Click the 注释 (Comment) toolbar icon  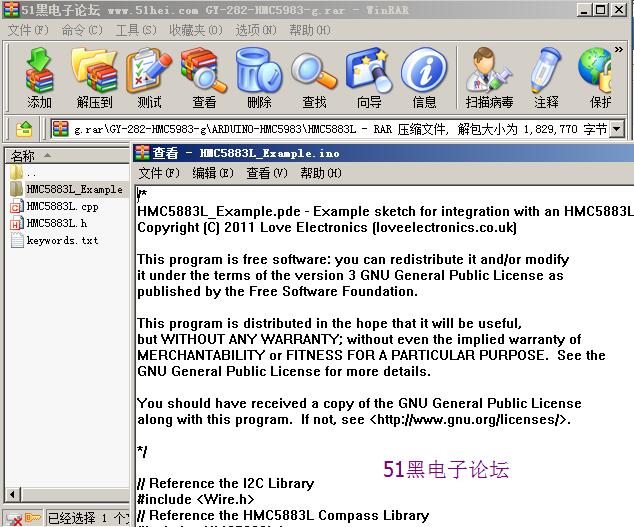tap(546, 77)
